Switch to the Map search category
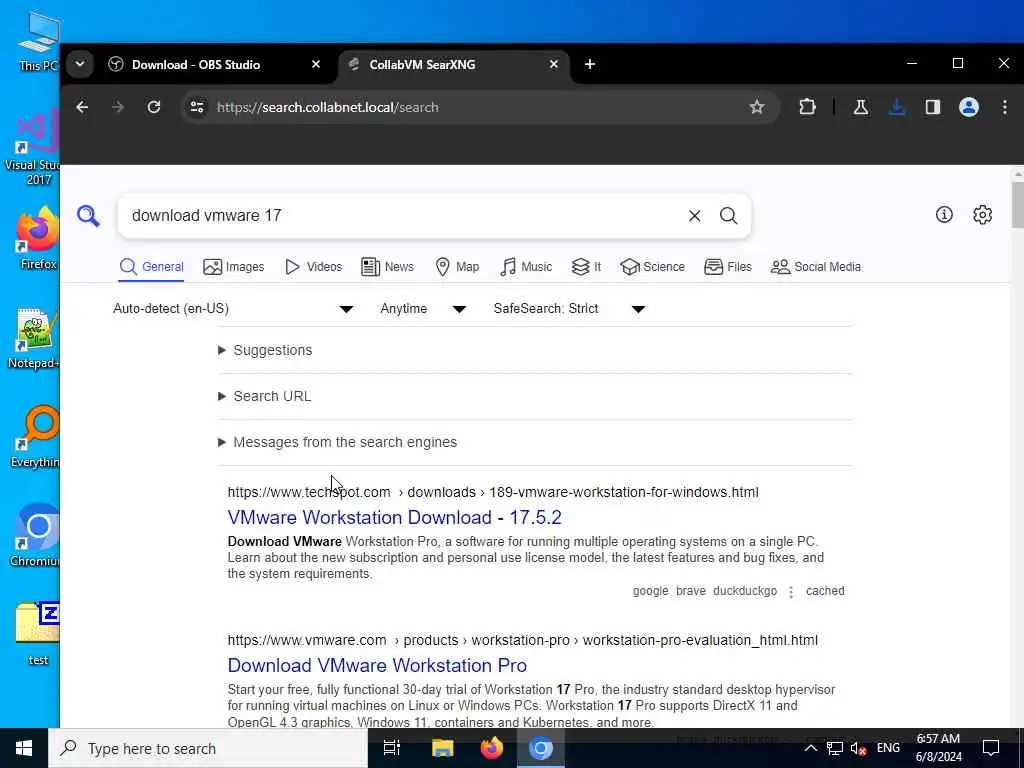Screen dimensions: 1024x768 (457, 267)
